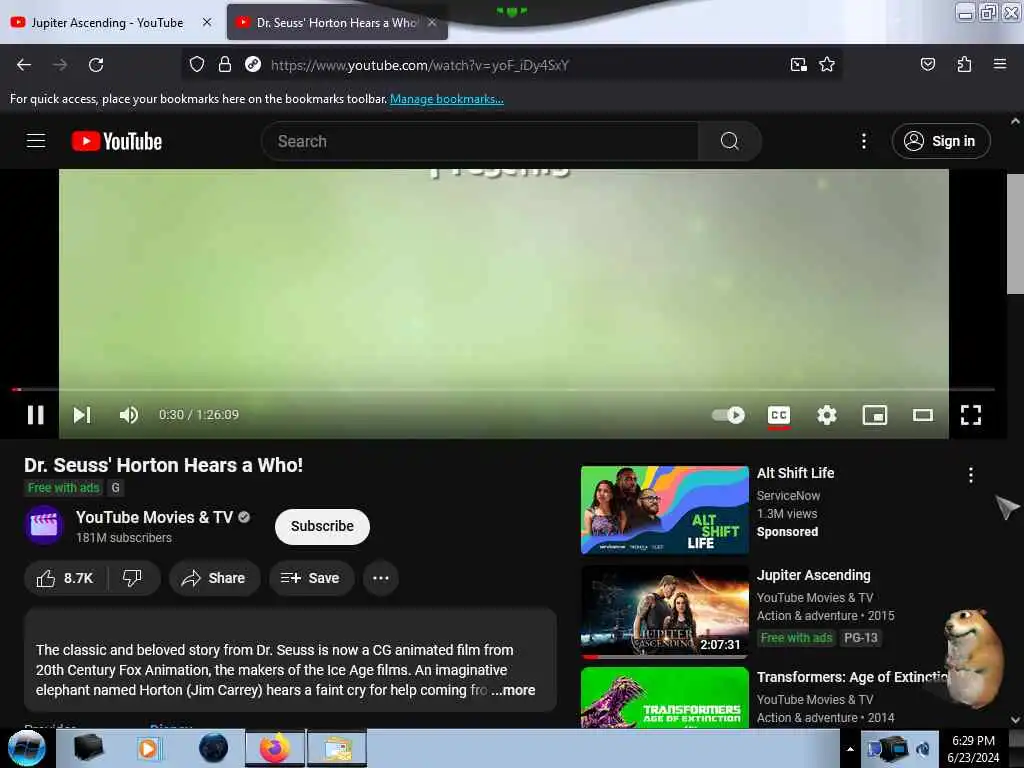Subscribe to YouTube Movies & TV
This screenshot has height=768, width=1024.
point(322,526)
